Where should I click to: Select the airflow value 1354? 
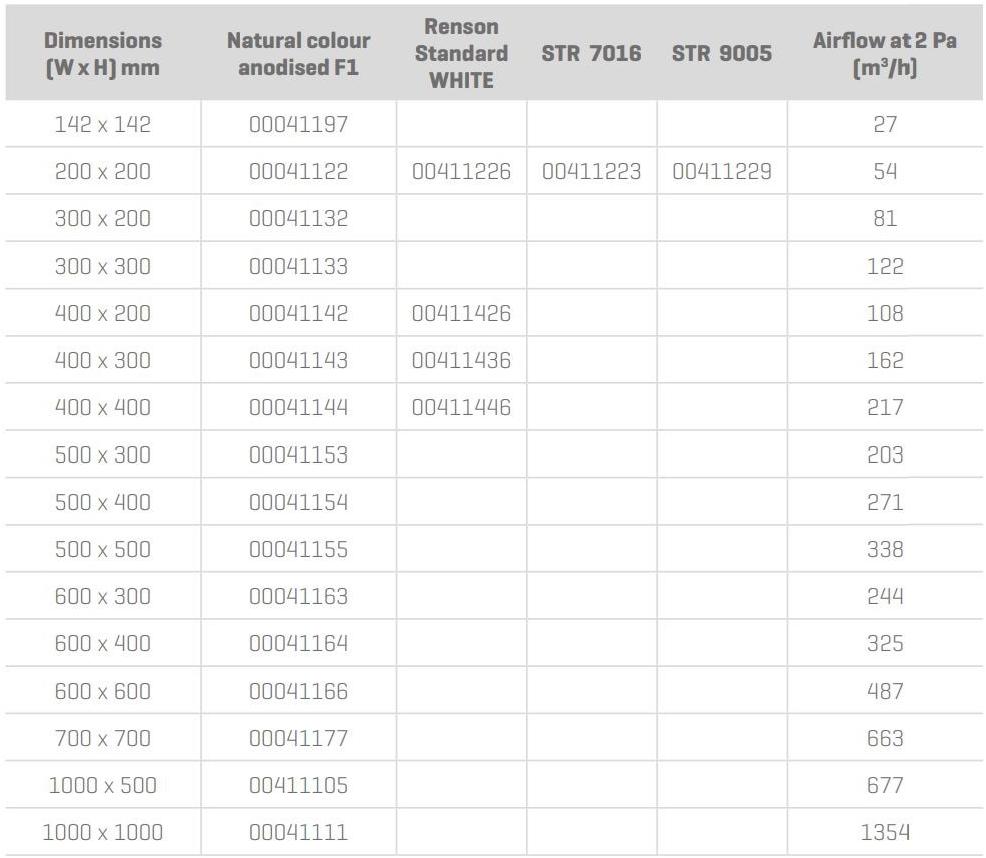(x=885, y=832)
